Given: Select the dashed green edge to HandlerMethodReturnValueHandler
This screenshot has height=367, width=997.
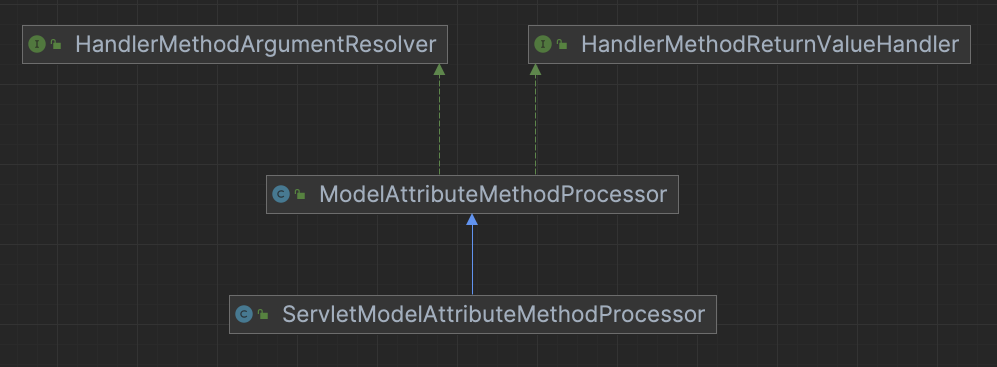Looking at the screenshot, I should pos(535,125).
